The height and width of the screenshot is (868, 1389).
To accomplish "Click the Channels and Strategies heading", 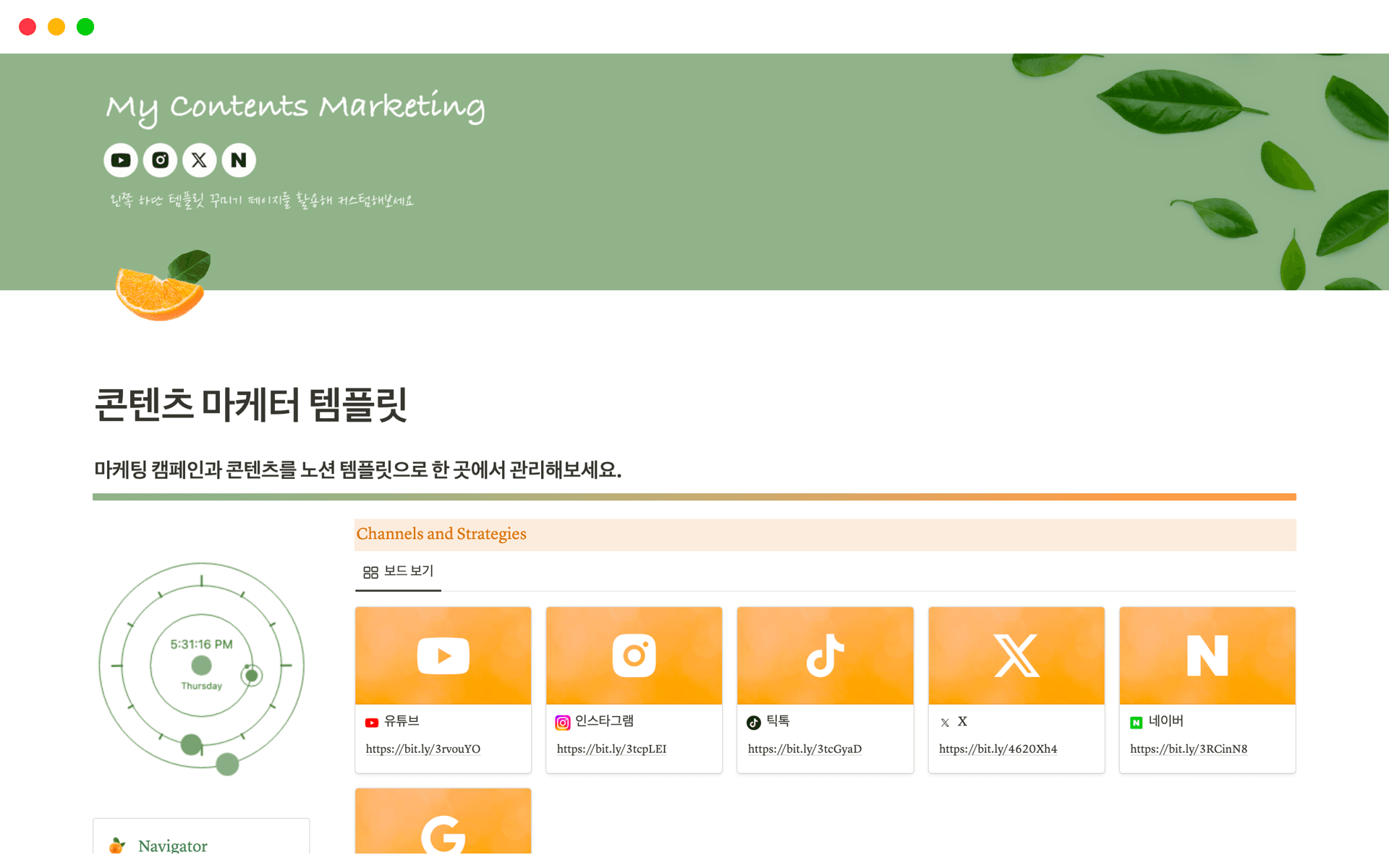I will pyautogui.click(x=441, y=534).
